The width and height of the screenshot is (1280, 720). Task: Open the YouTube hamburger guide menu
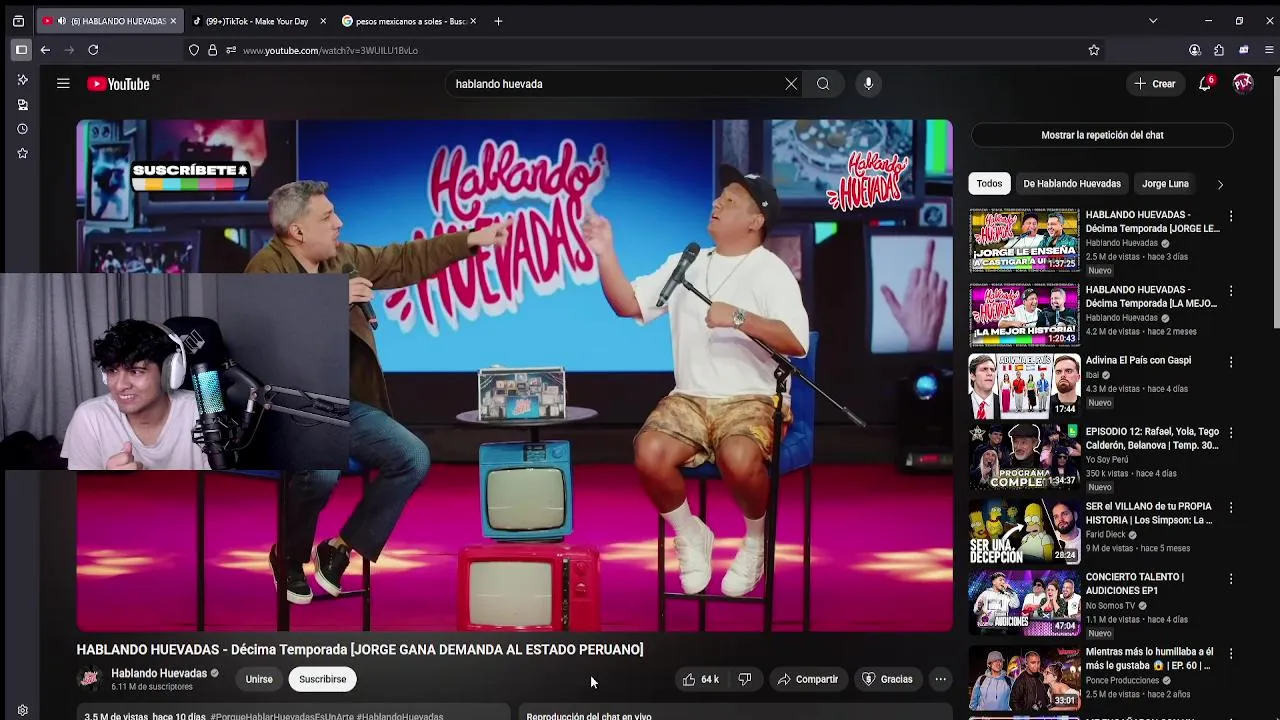click(x=63, y=84)
